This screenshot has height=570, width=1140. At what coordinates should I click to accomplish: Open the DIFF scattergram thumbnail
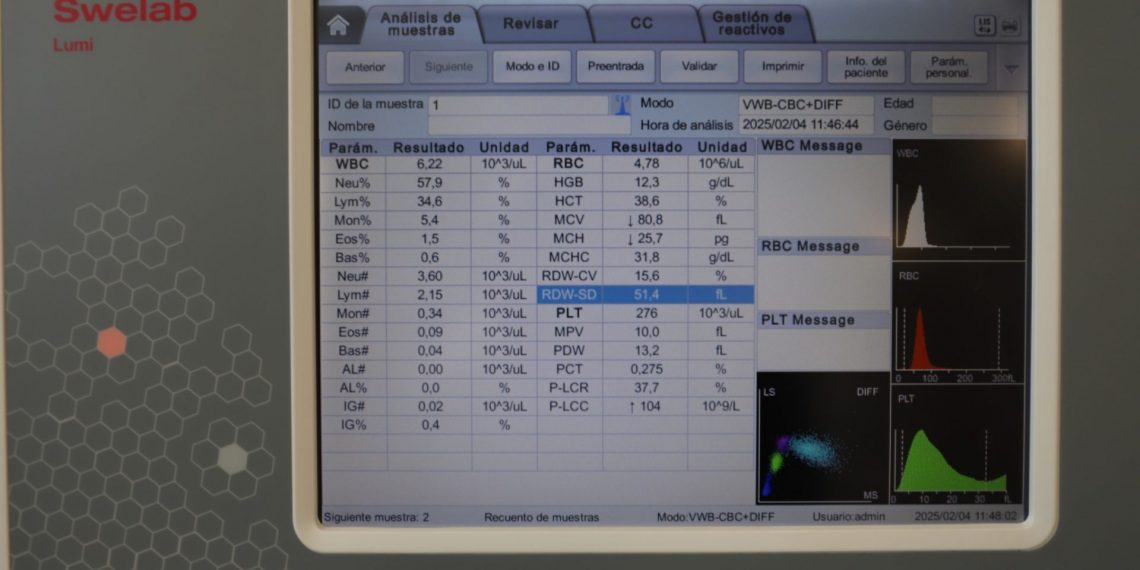pyautogui.click(x=822, y=437)
